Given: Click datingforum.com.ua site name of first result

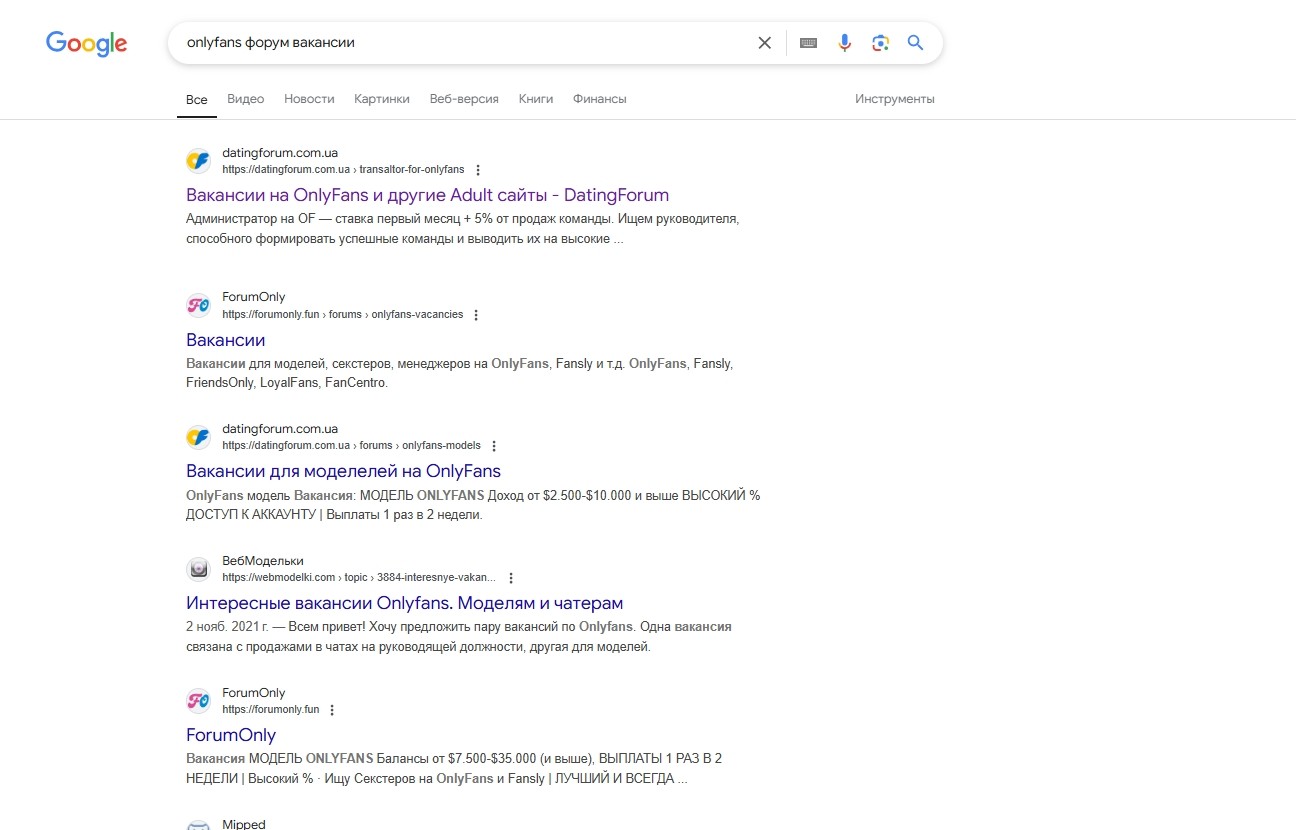Looking at the screenshot, I should click(280, 153).
